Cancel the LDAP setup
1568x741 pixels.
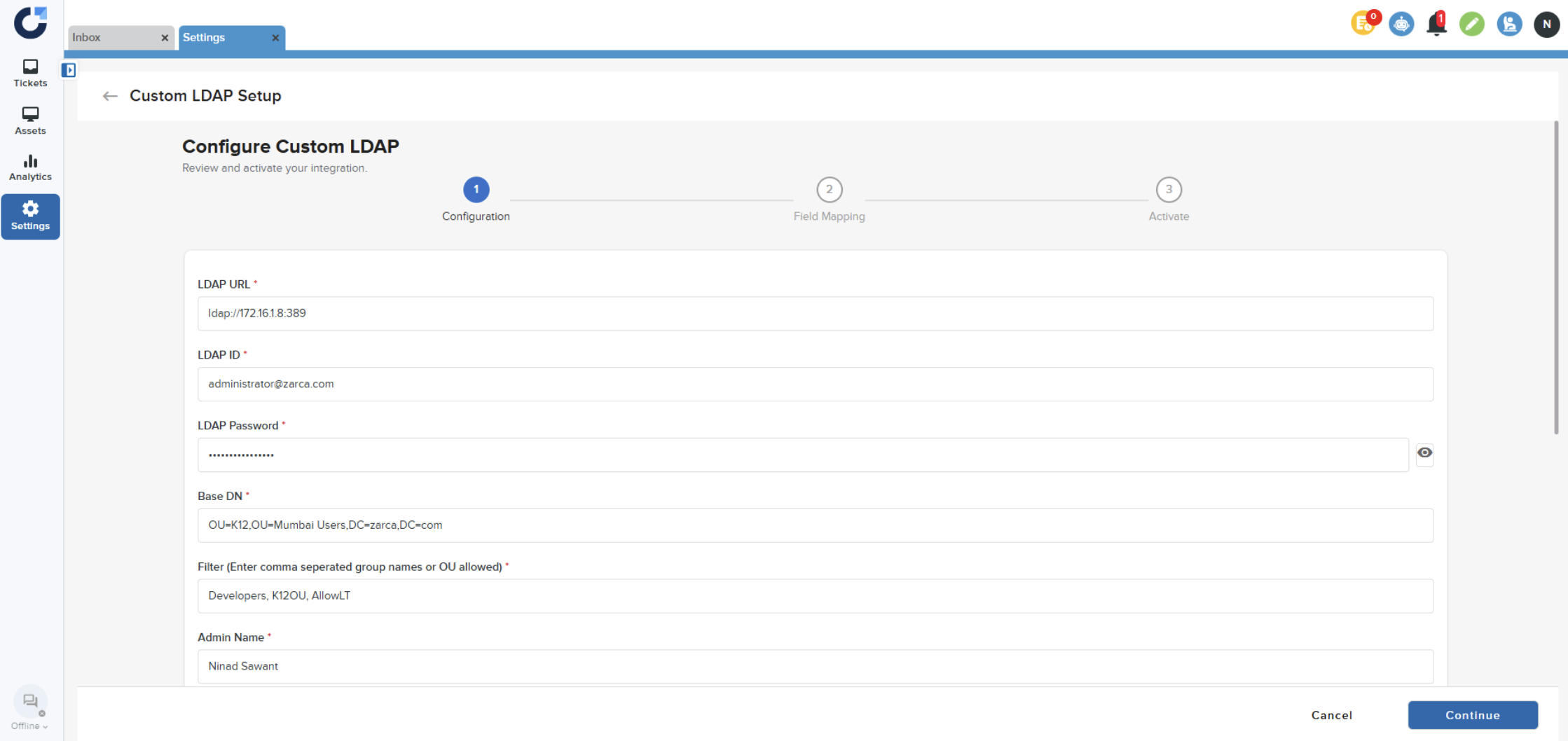click(1331, 715)
